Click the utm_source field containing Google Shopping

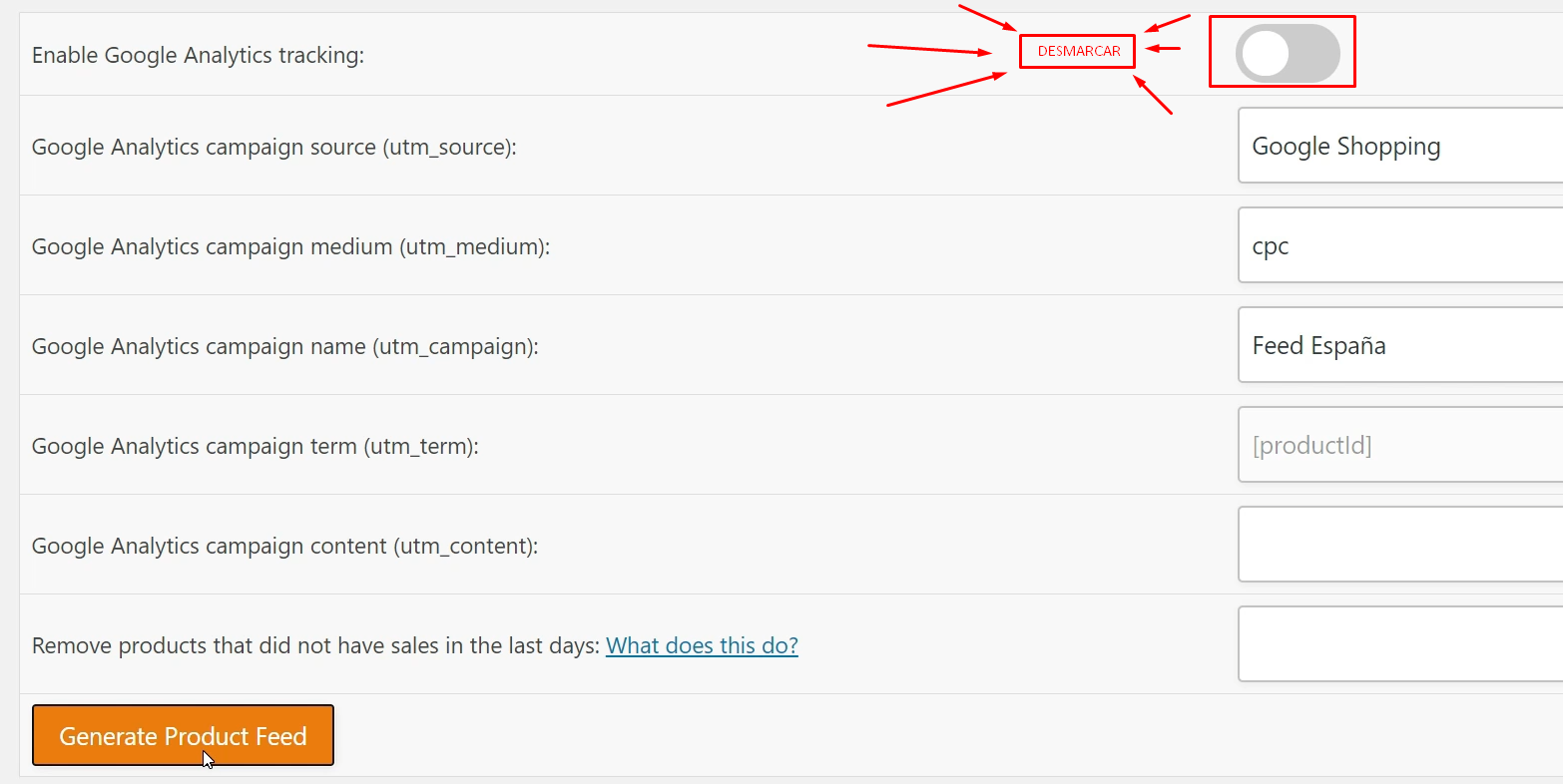pos(1400,146)
